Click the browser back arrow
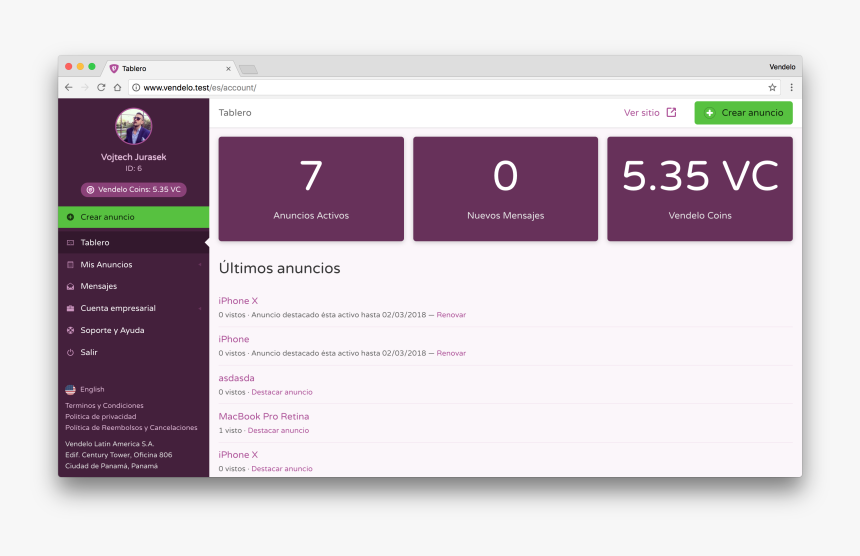Image resolution: width=860 pixels, height=556 pixels. (x=69, y=87)
